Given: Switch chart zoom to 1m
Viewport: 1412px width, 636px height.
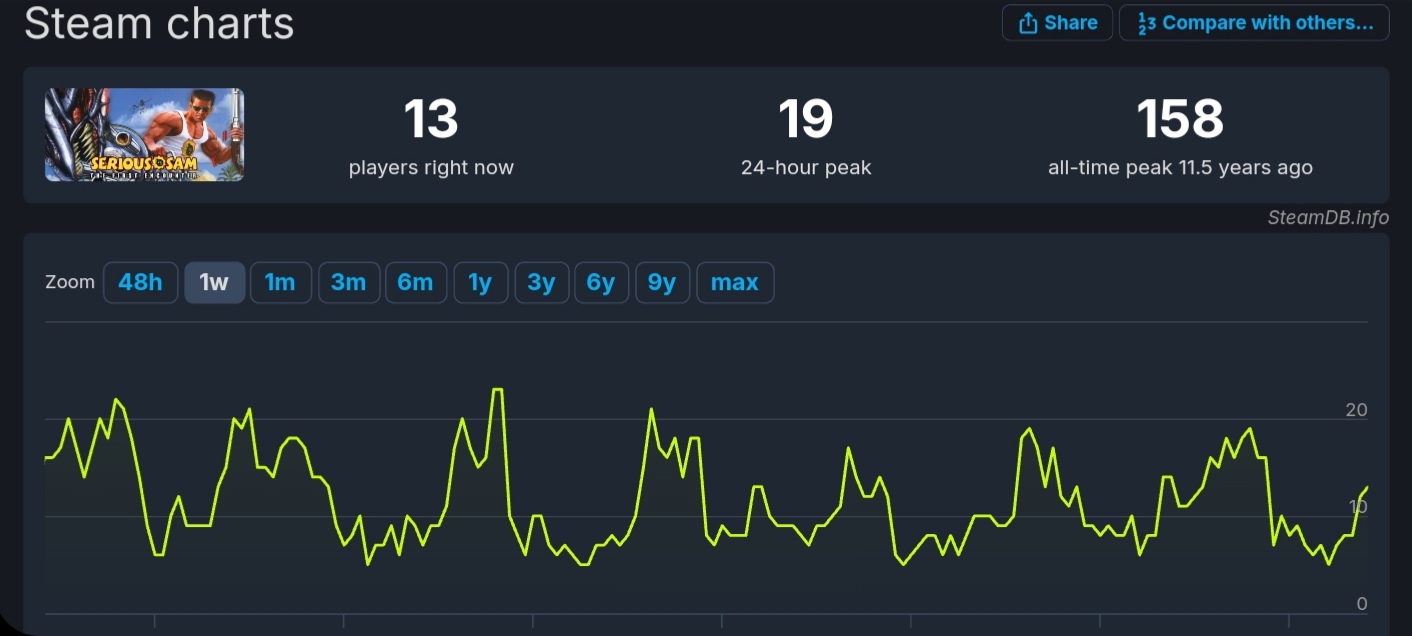Looking at the screenshot, I should 280,282.
